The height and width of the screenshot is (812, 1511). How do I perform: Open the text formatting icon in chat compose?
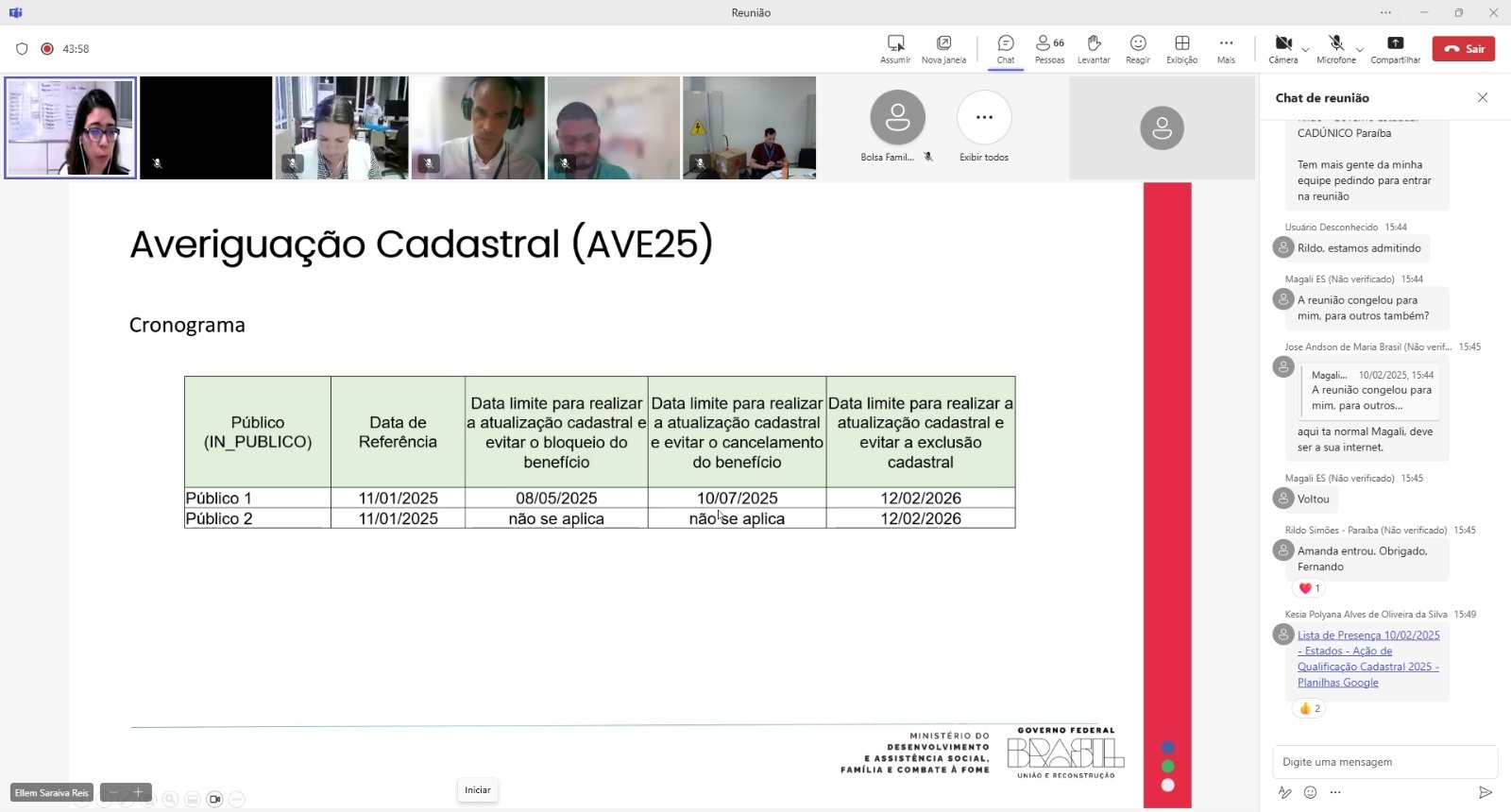pos(1284,792)
